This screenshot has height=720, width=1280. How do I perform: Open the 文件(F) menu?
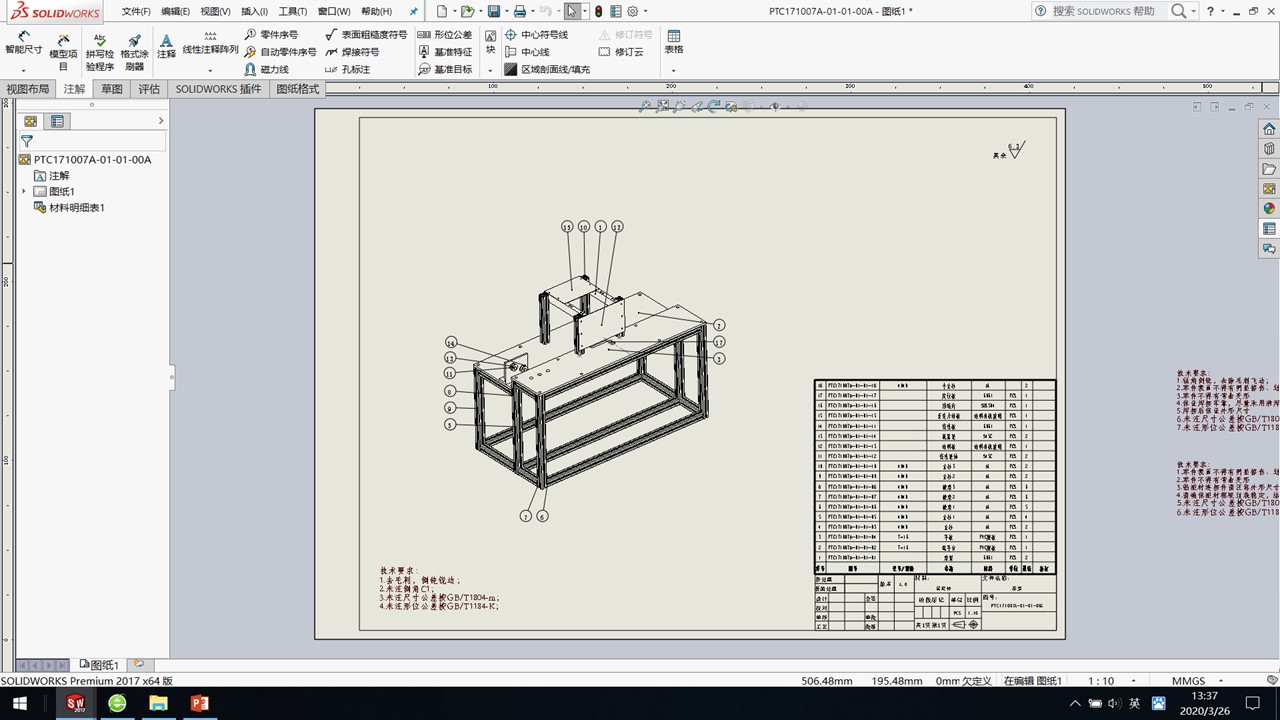[x=136, y=11]
